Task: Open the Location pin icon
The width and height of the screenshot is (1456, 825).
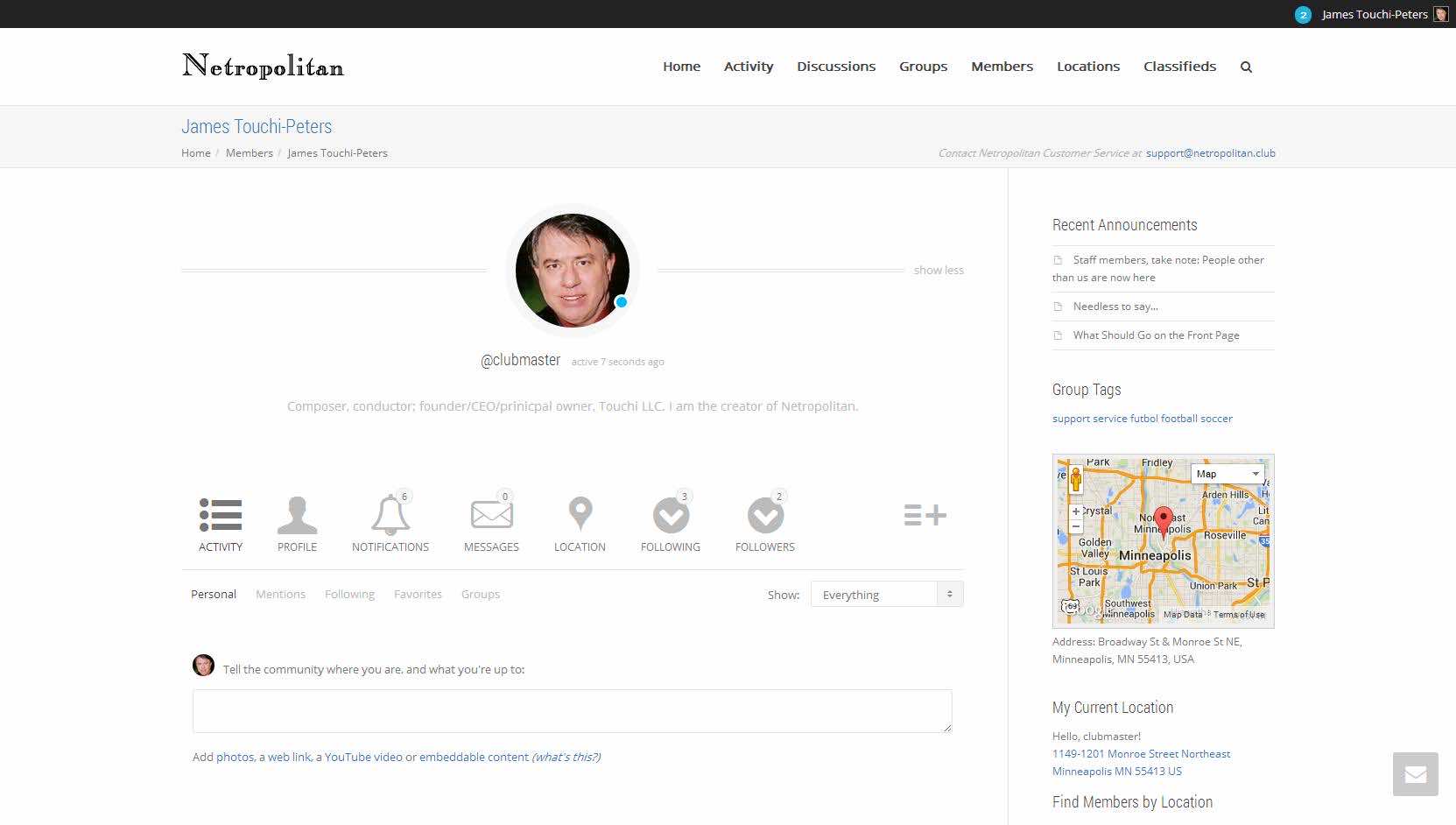Action: click(x=580, y=515)
